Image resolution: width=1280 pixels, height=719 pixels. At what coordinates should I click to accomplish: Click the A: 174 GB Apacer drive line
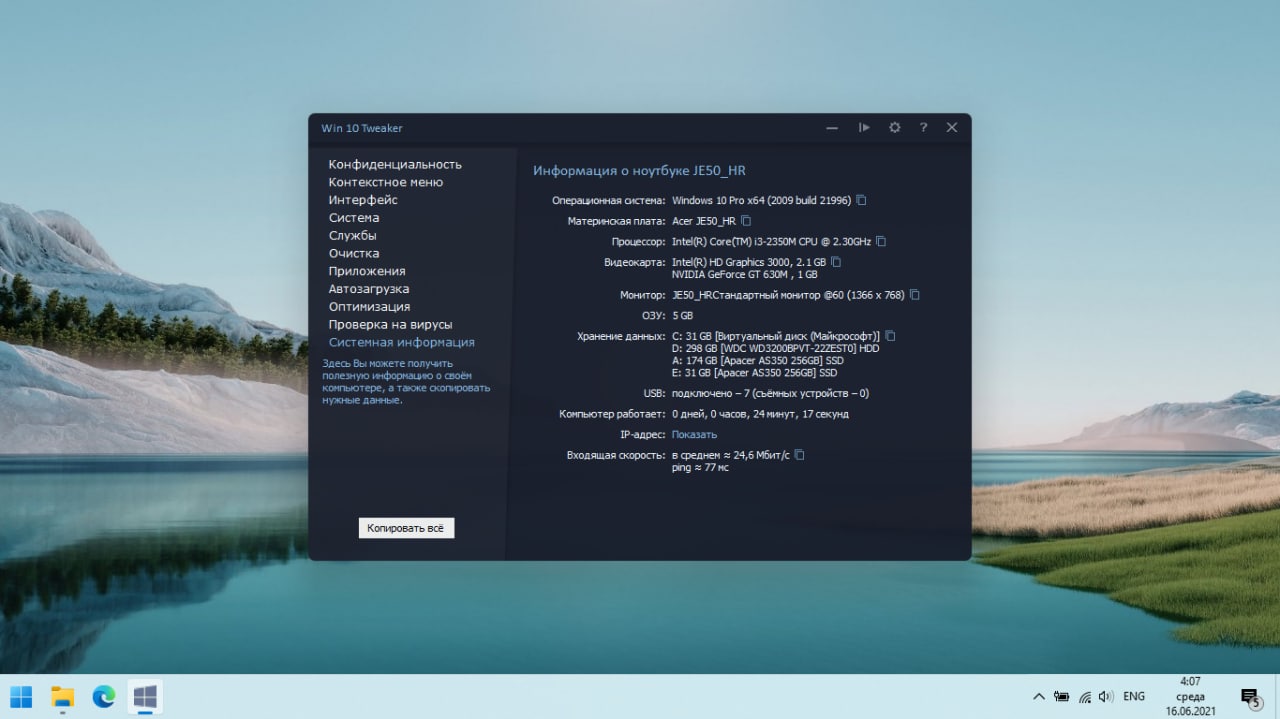(758, 360)
